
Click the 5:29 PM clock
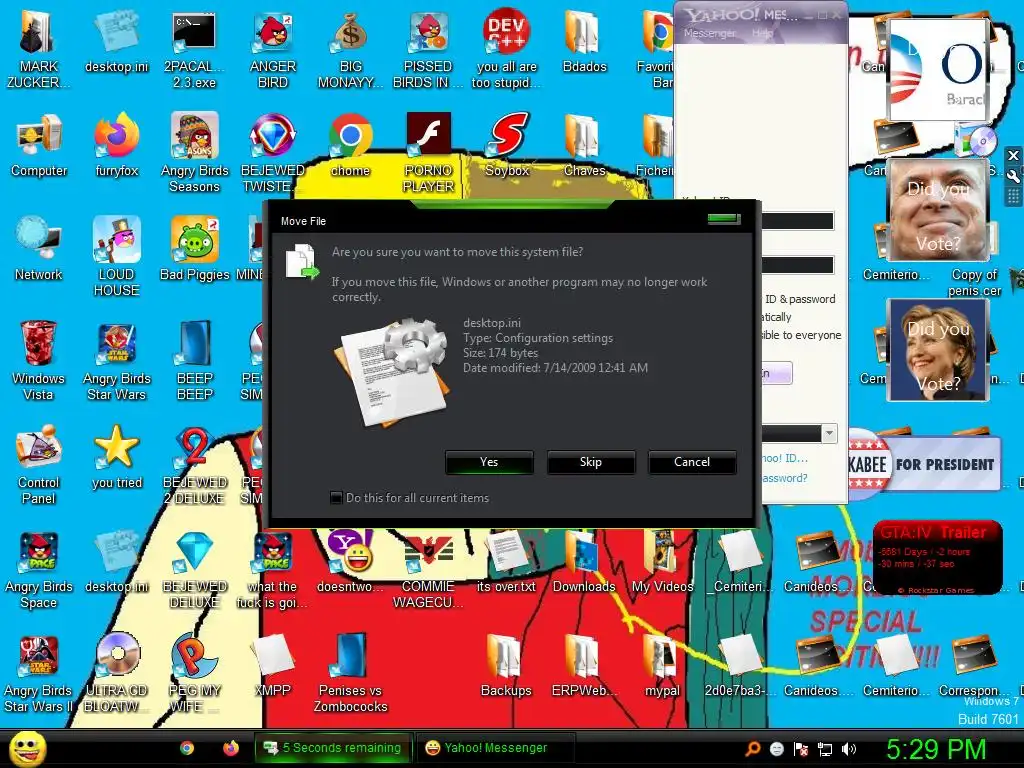point(935,749)
